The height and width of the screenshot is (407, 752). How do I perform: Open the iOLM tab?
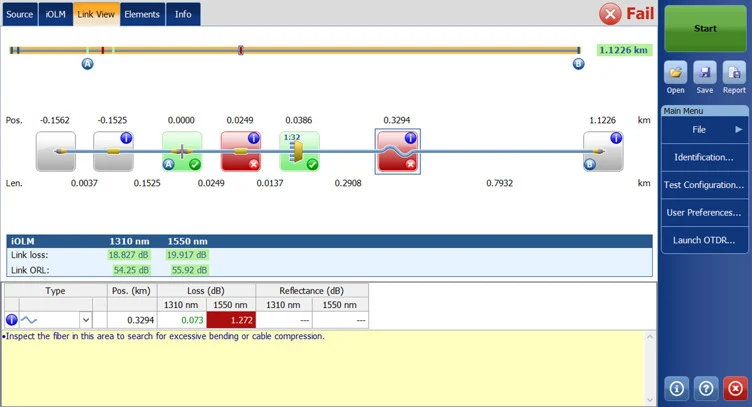56,14
